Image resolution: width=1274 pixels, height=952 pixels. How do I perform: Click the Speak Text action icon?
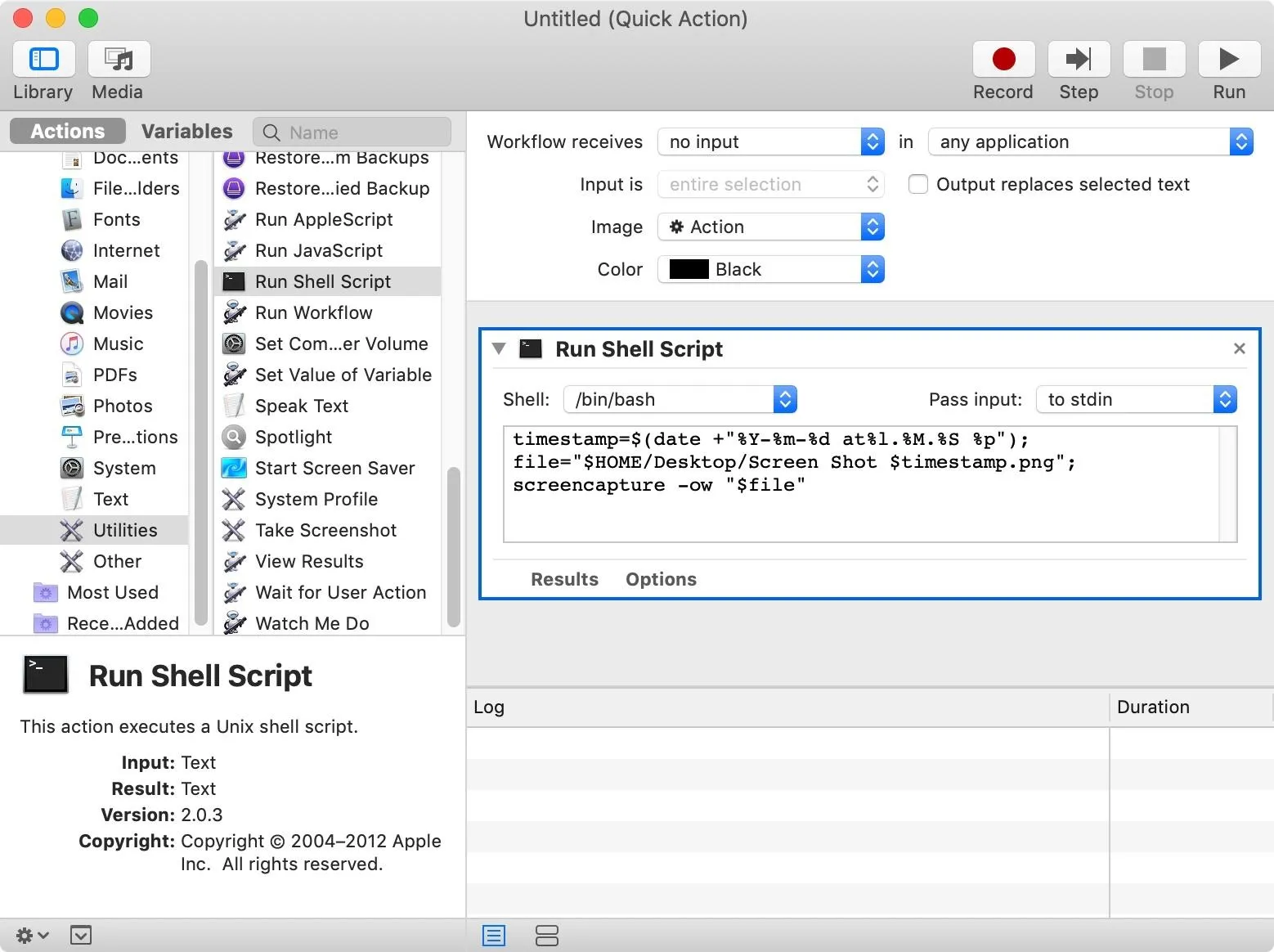pyautogui.click(x=234, y=406)
